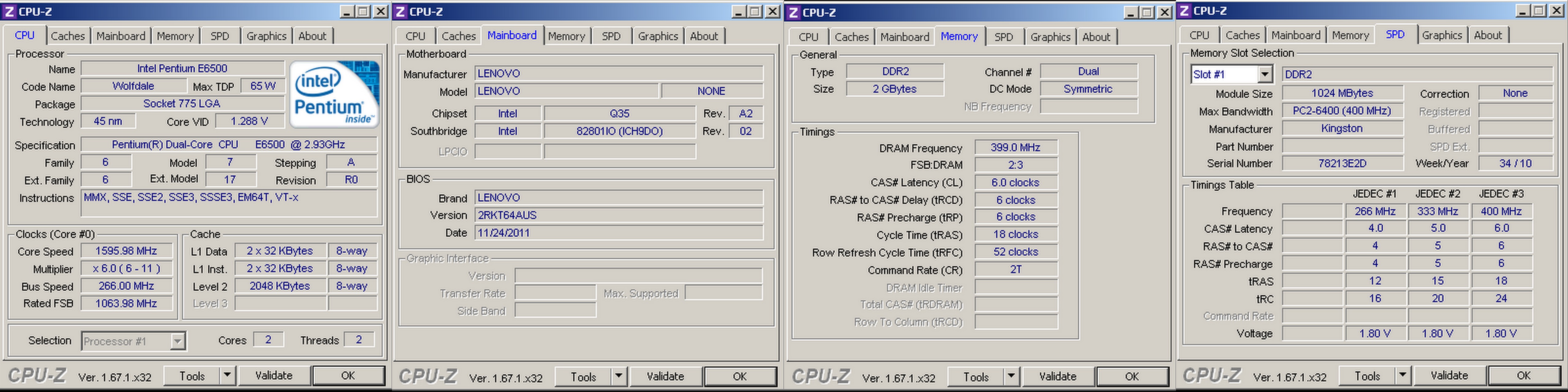Screen dimensions: 1568x392
Task: Close the Memory tab CPU-Z window
Action: [x=1164, y=12]
